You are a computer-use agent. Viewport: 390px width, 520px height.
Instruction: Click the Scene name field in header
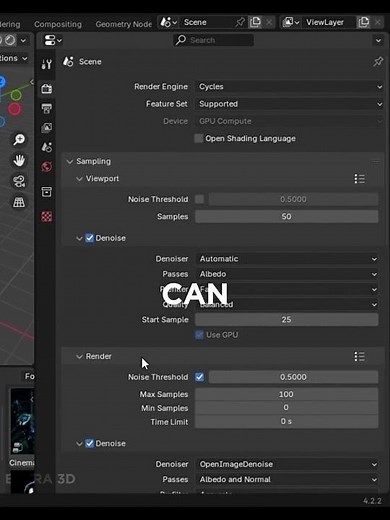[x=207, y=22]
